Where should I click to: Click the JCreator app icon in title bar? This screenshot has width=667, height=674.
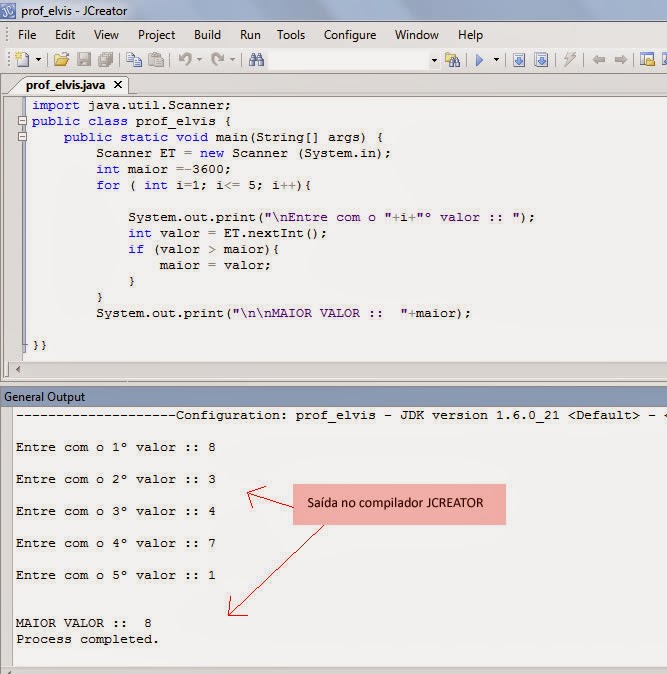coord(8,11)
